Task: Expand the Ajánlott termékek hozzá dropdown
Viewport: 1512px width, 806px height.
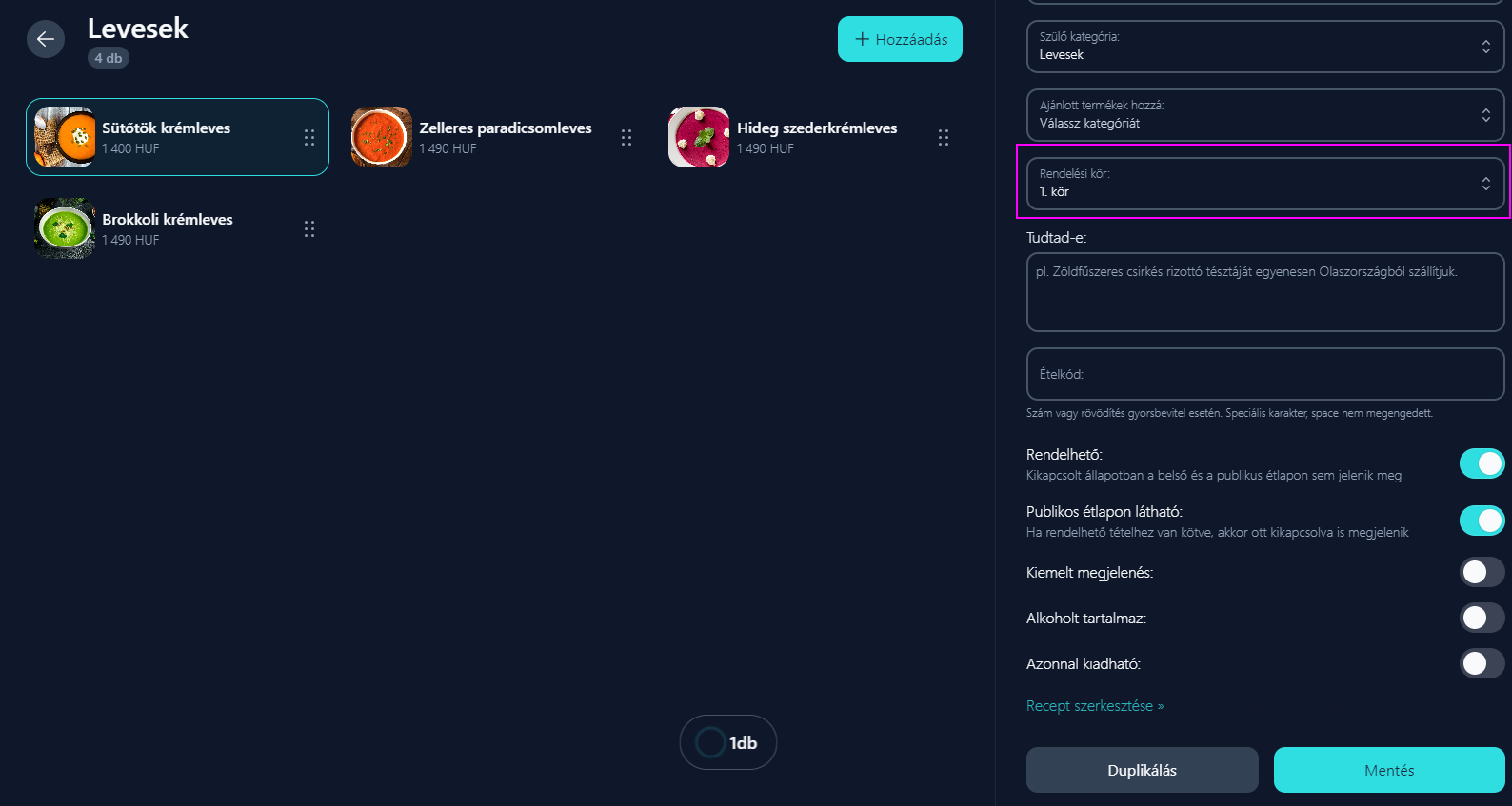Action: click(1265, 115)
